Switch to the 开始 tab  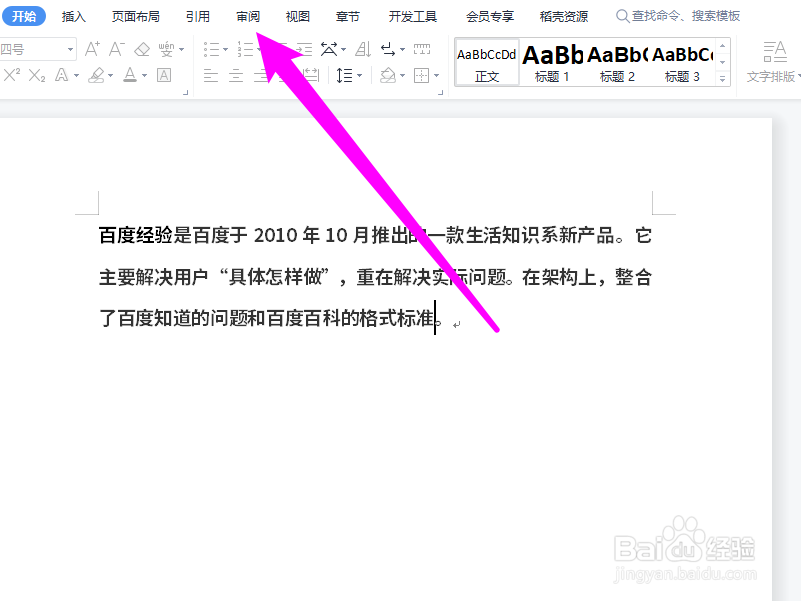tap(24, 16)
